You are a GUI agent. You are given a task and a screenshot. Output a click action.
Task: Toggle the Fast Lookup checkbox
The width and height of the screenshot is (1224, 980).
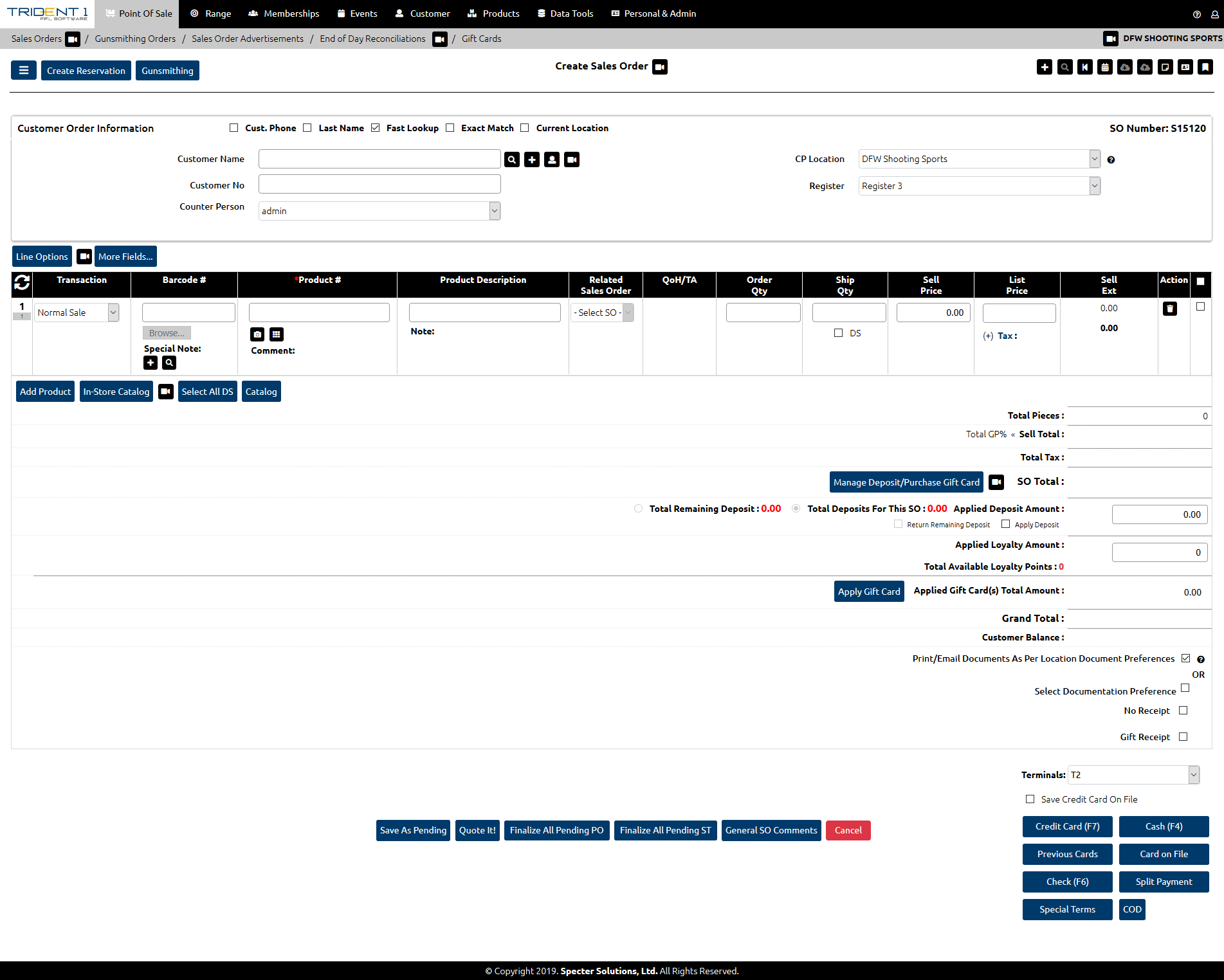click(x=376, y=128)
